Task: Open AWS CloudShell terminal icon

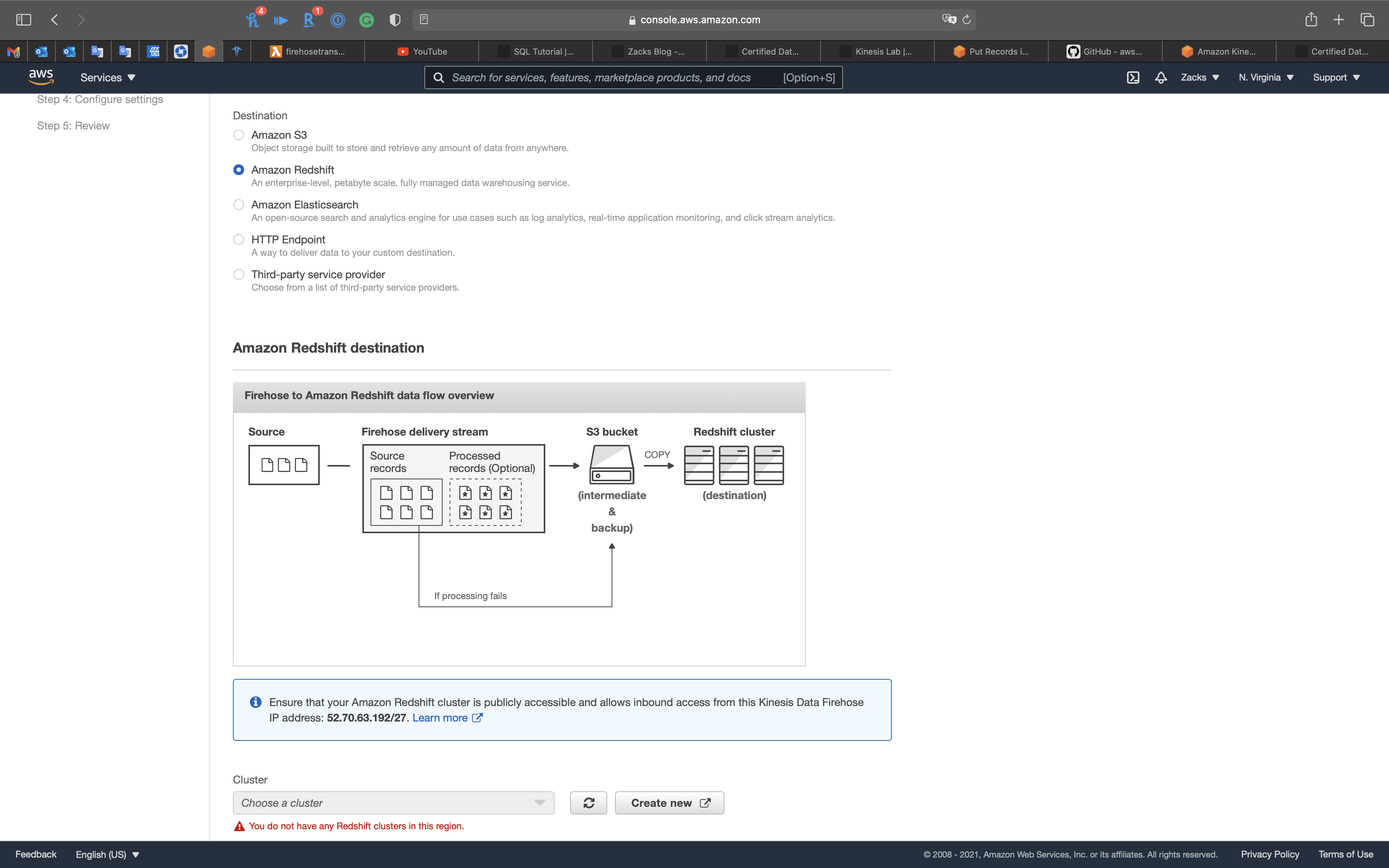Action: 1132,77
